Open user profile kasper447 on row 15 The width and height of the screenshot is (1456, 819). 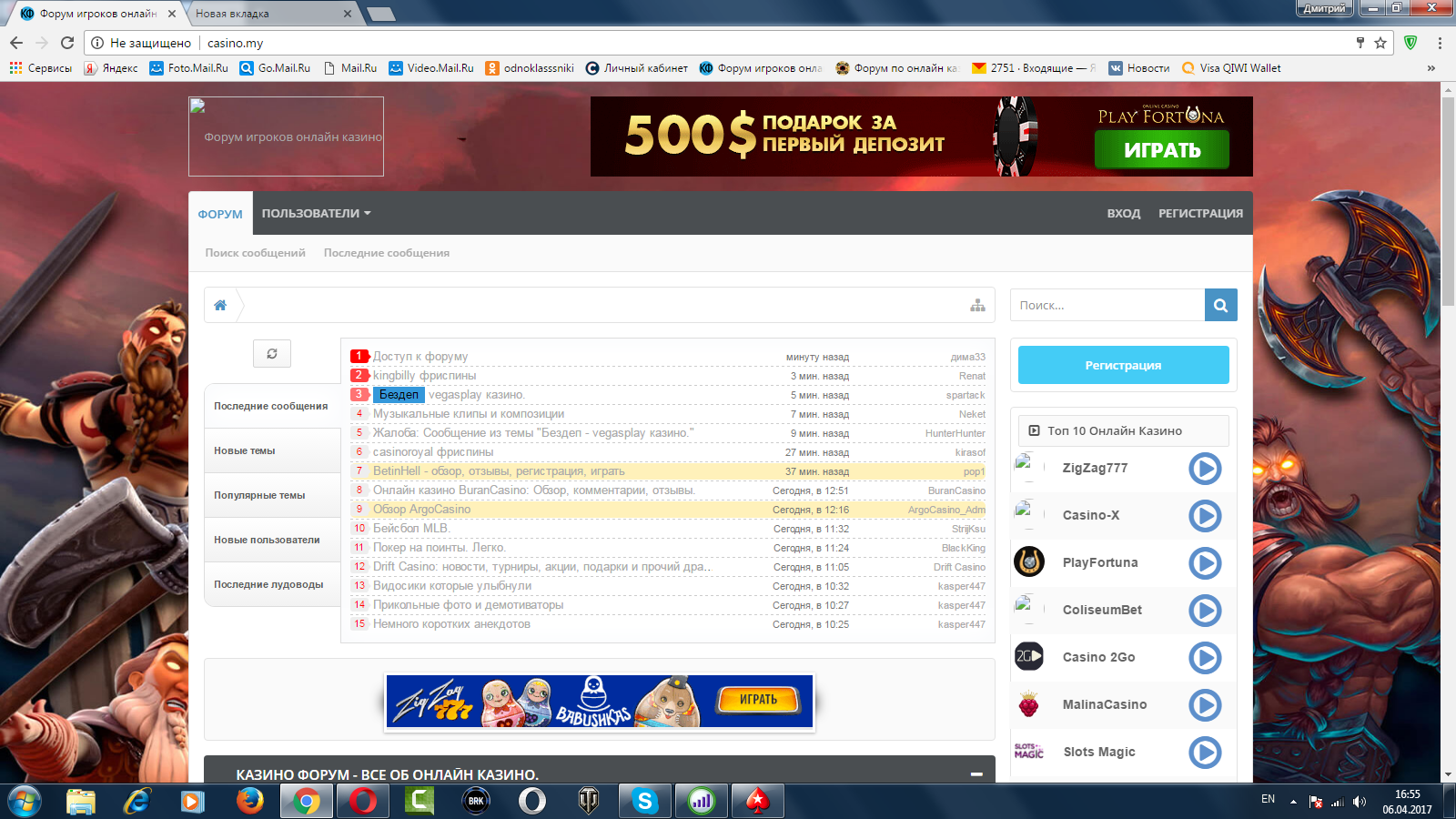point(962,624)
